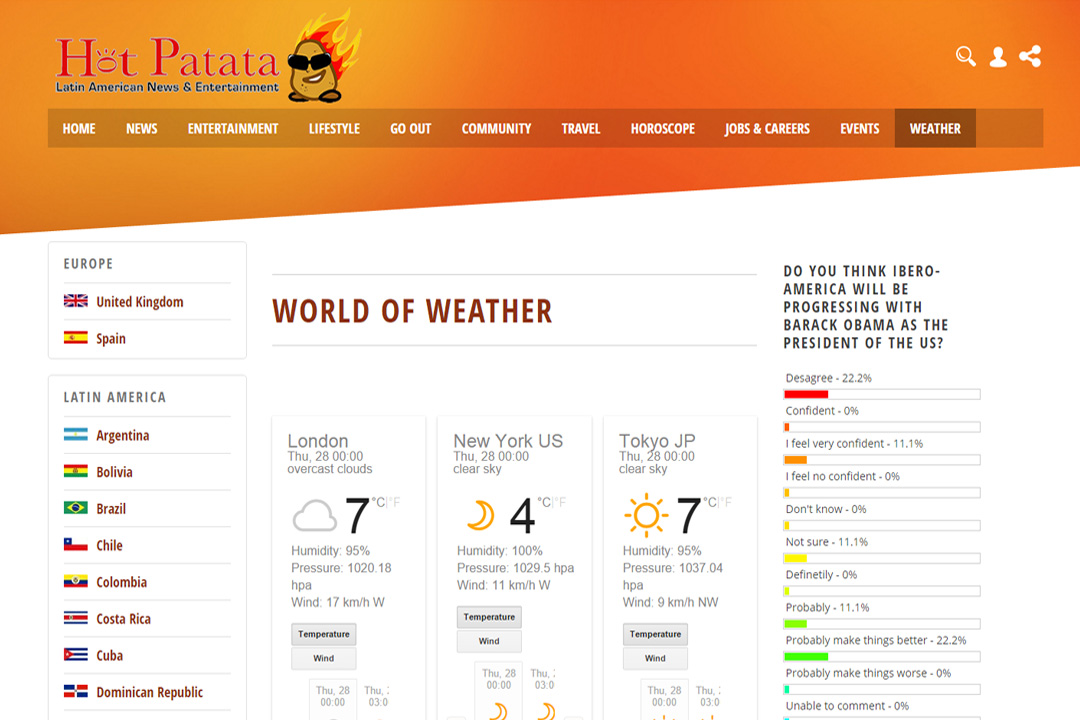This screenshot has height=720, width=1080.
Task: Click the United Kingdom flag icon
Action: pos(76,301)
